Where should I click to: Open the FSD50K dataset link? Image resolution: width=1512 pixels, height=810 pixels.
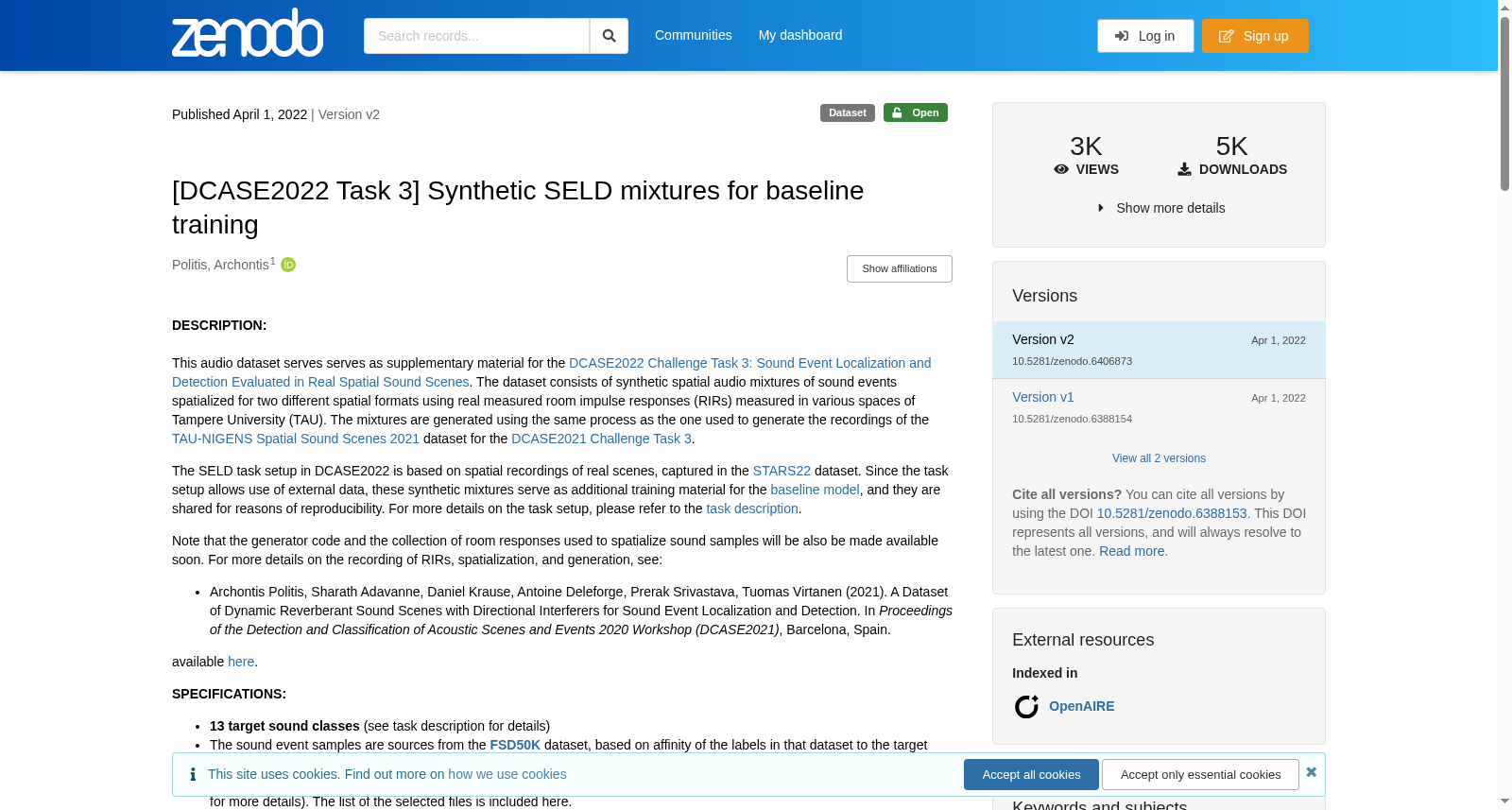pos(515,745)
